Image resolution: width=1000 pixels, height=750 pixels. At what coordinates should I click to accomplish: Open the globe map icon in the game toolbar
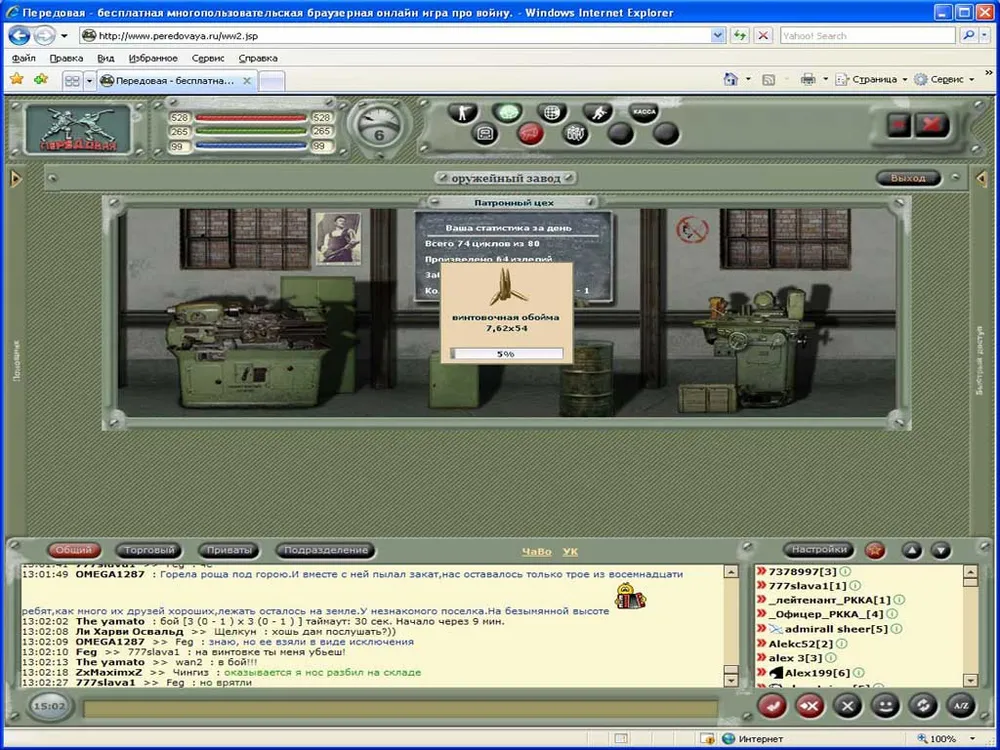coord(550,112)
